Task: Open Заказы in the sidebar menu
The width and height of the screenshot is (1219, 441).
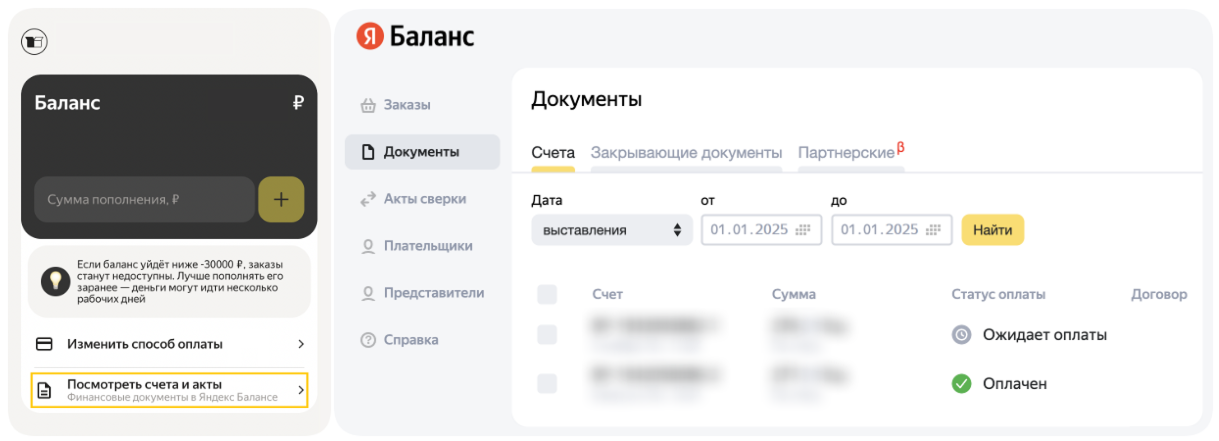Action: pyautogui.click(x=407, y=105)
